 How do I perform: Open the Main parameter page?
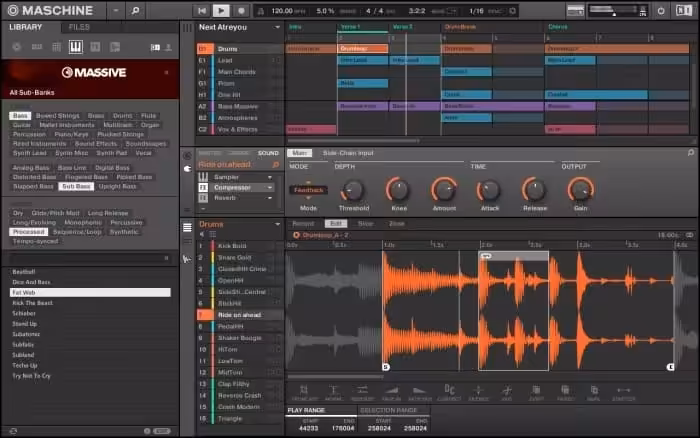[x=300, y=153]
